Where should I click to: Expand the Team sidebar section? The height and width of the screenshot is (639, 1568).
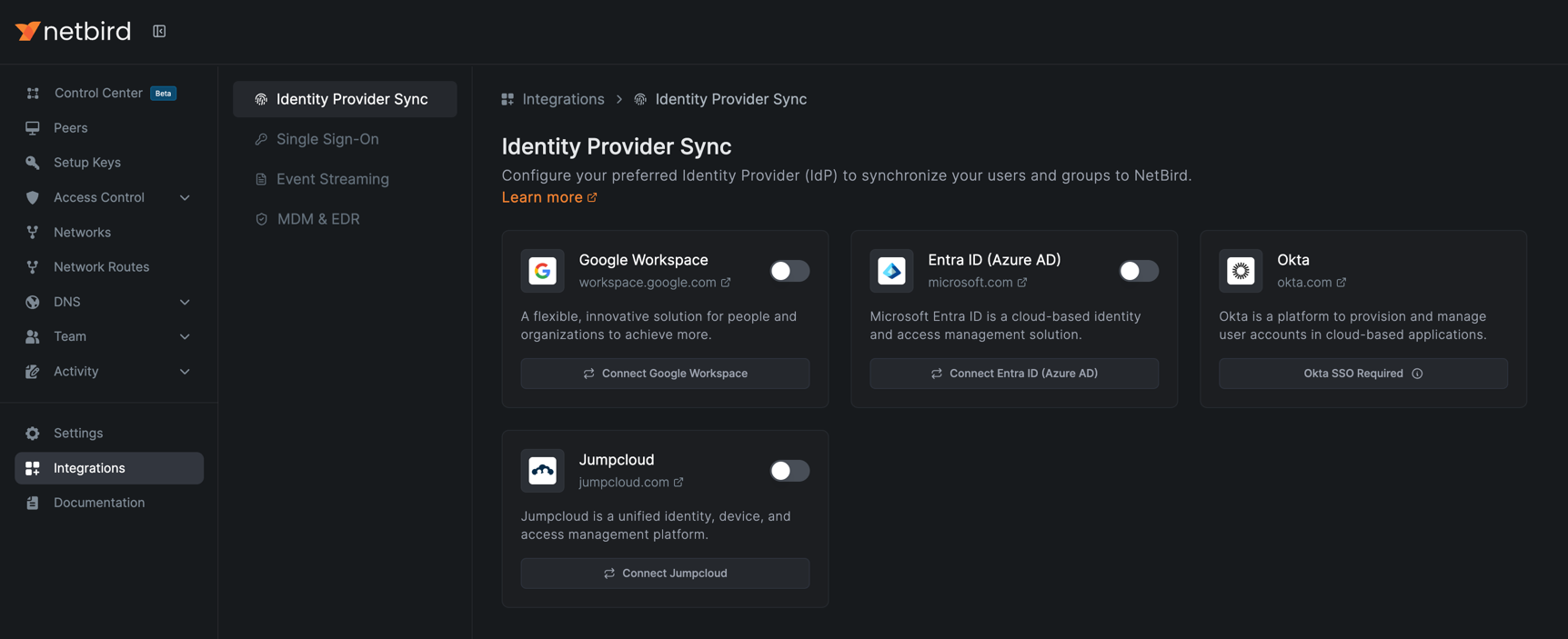(x=185, y=337)
